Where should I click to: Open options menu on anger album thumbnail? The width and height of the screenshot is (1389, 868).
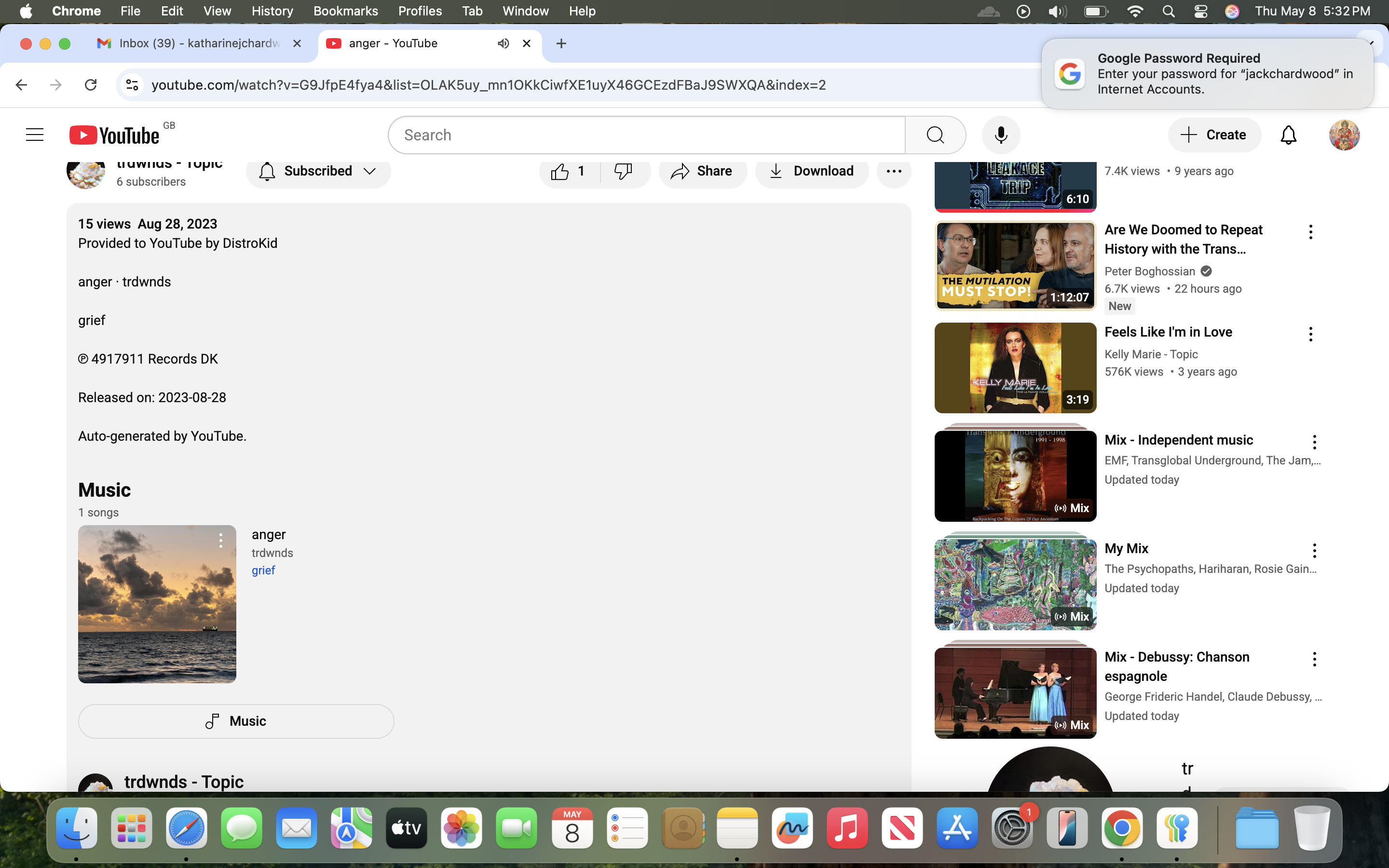pos(220,540)
